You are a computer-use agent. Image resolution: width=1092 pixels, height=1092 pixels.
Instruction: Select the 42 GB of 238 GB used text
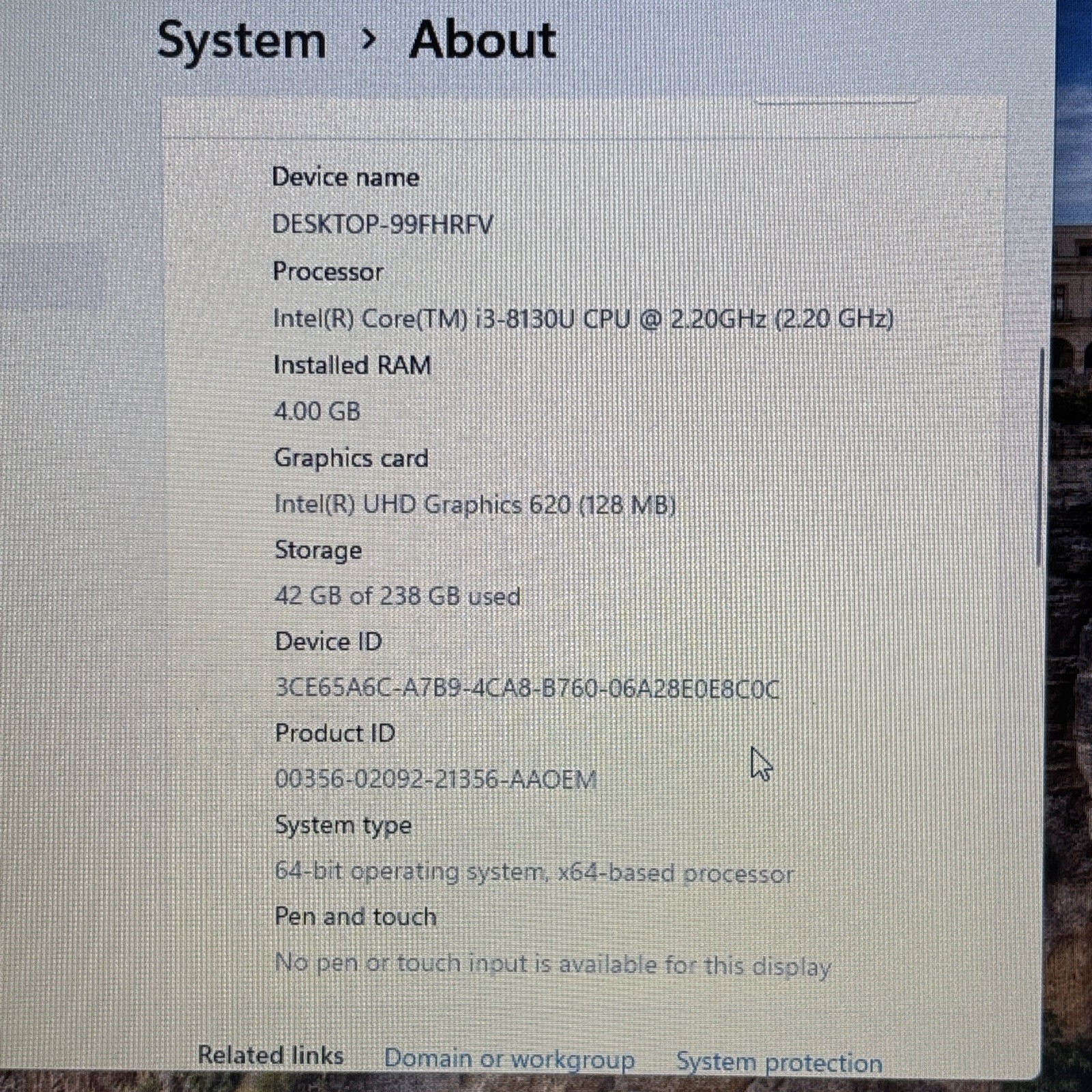pos(397,597)
